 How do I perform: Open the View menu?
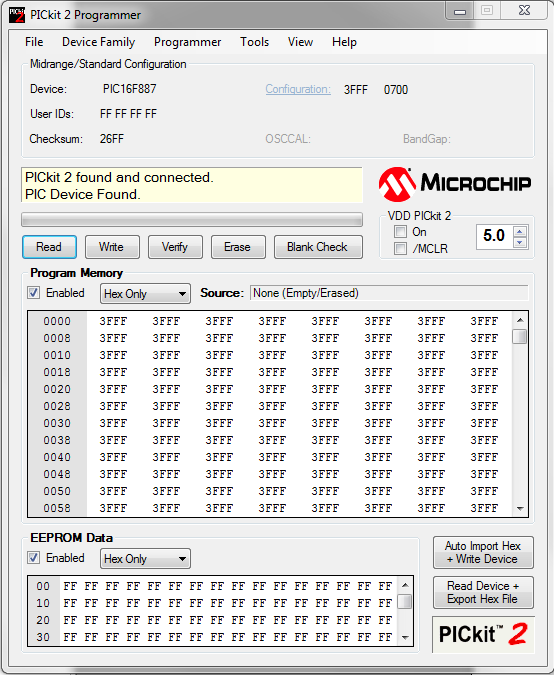(300, 42)
